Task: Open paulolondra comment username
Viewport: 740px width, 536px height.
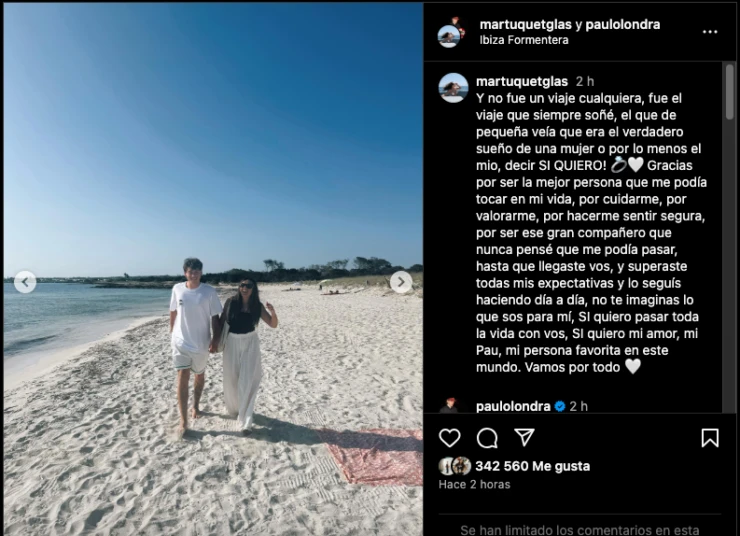Action: click(513, 406)
